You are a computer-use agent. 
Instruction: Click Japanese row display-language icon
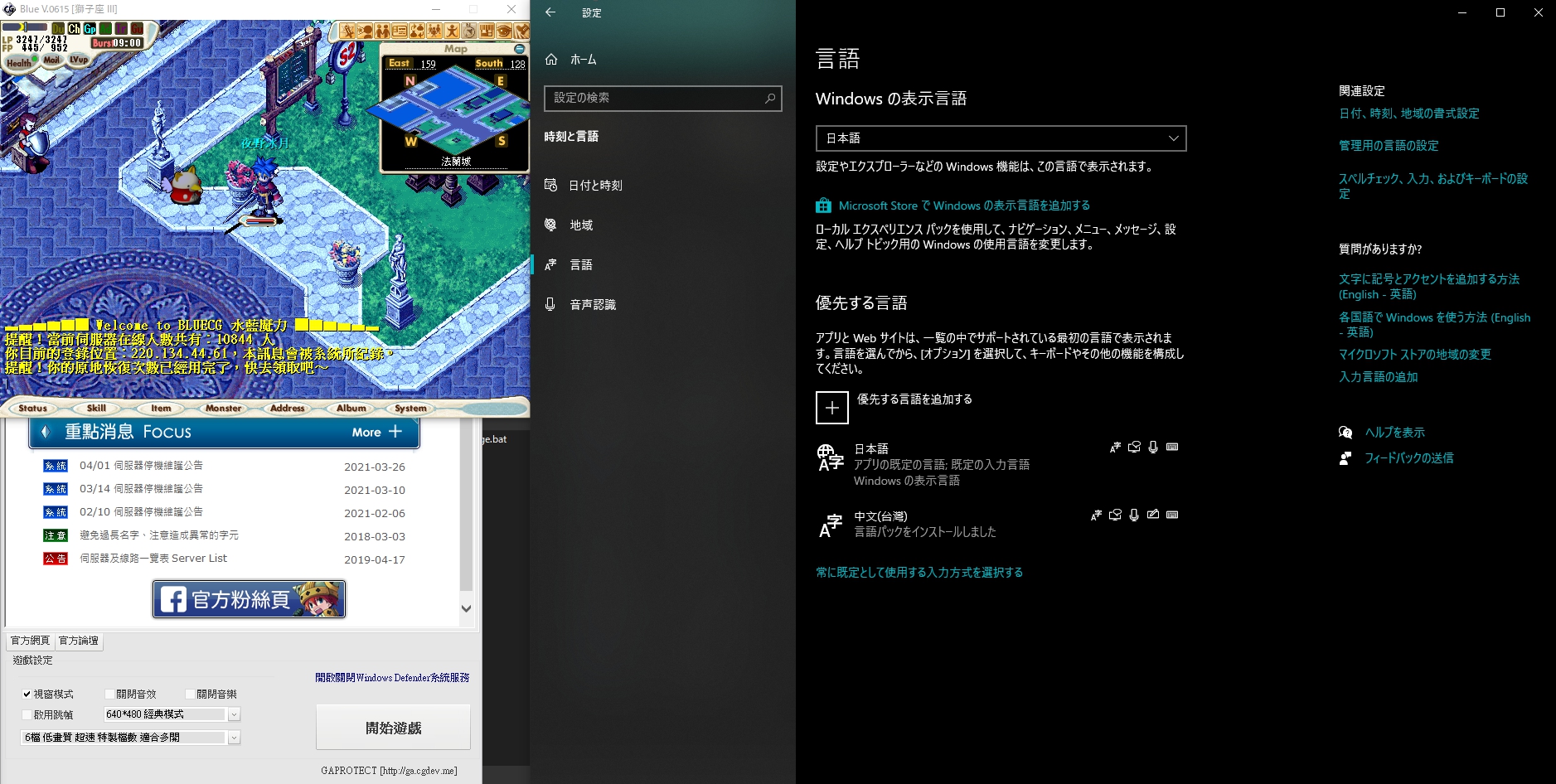point(1115,448)
